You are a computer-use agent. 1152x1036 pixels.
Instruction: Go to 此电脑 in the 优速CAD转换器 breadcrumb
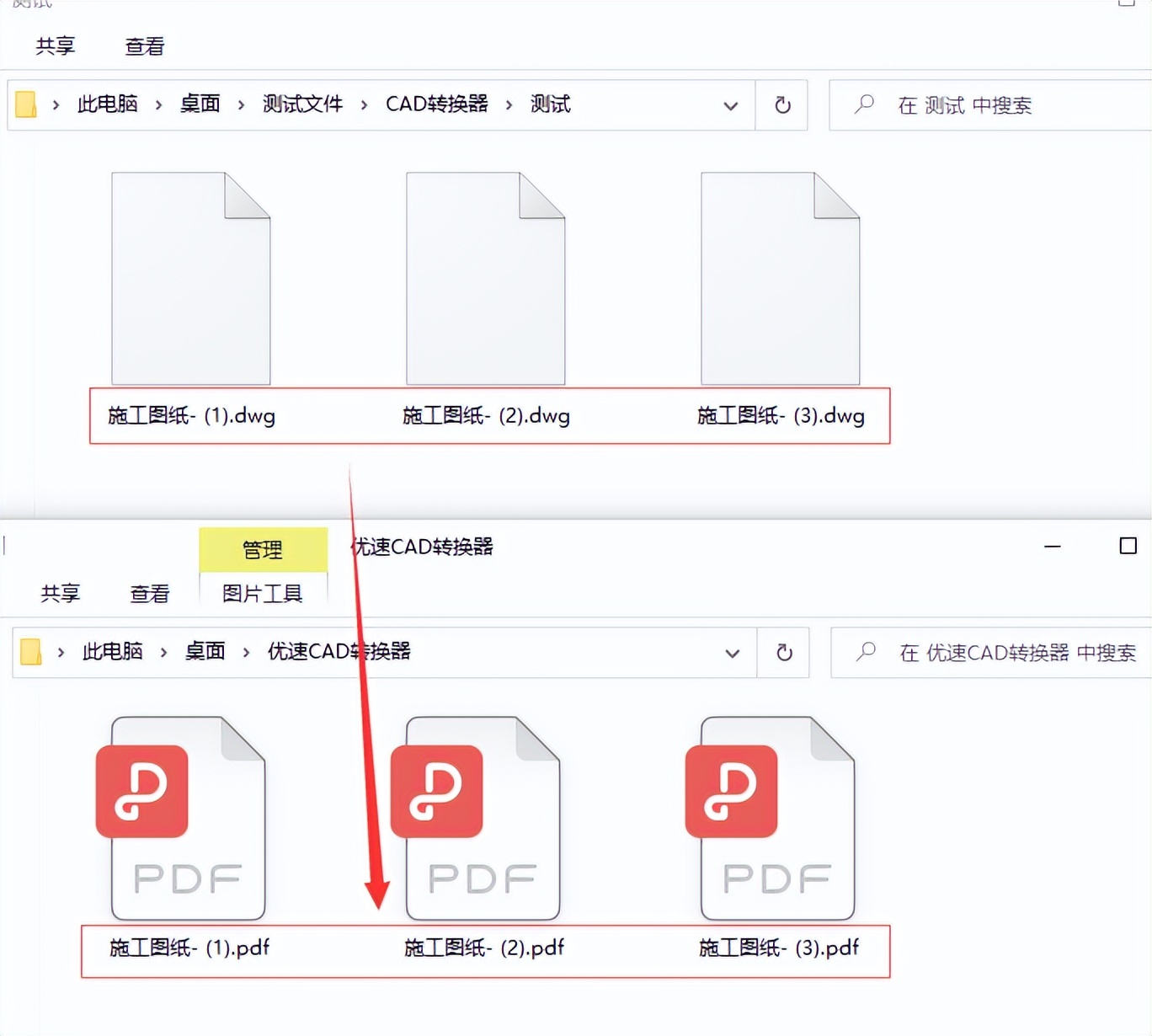113,651
